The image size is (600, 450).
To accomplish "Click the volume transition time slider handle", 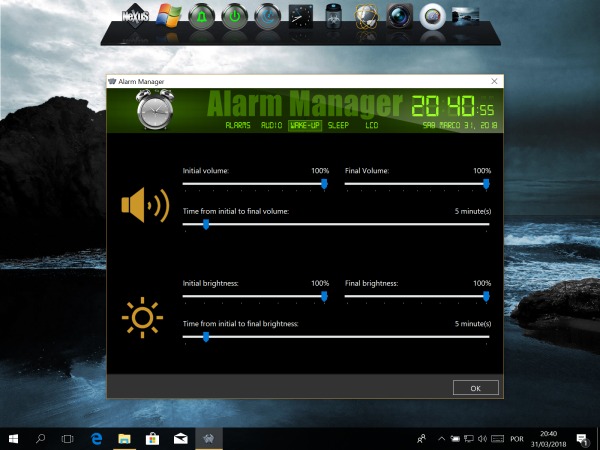I will (206, 224).
